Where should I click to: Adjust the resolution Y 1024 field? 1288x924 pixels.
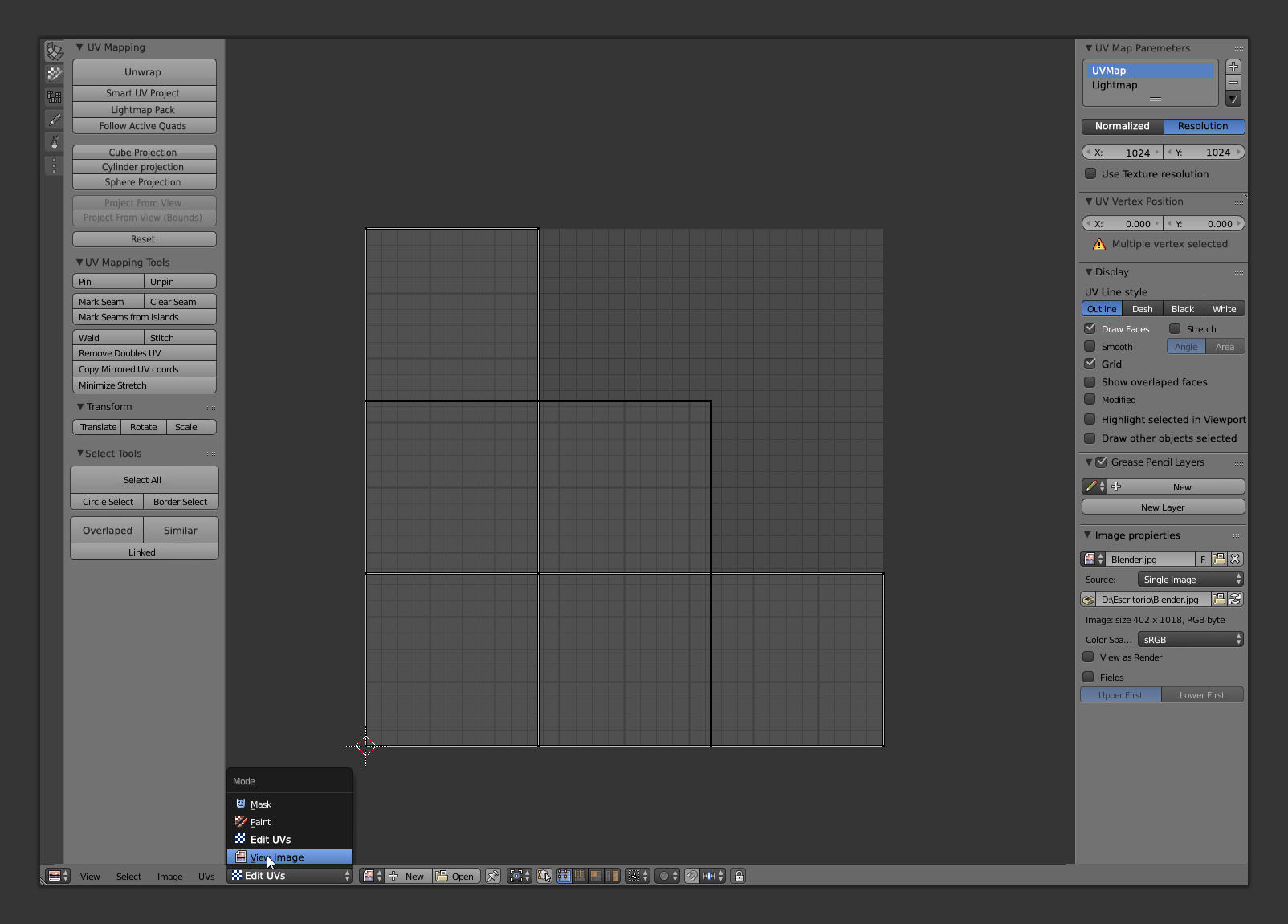(x=1204, y=152)
